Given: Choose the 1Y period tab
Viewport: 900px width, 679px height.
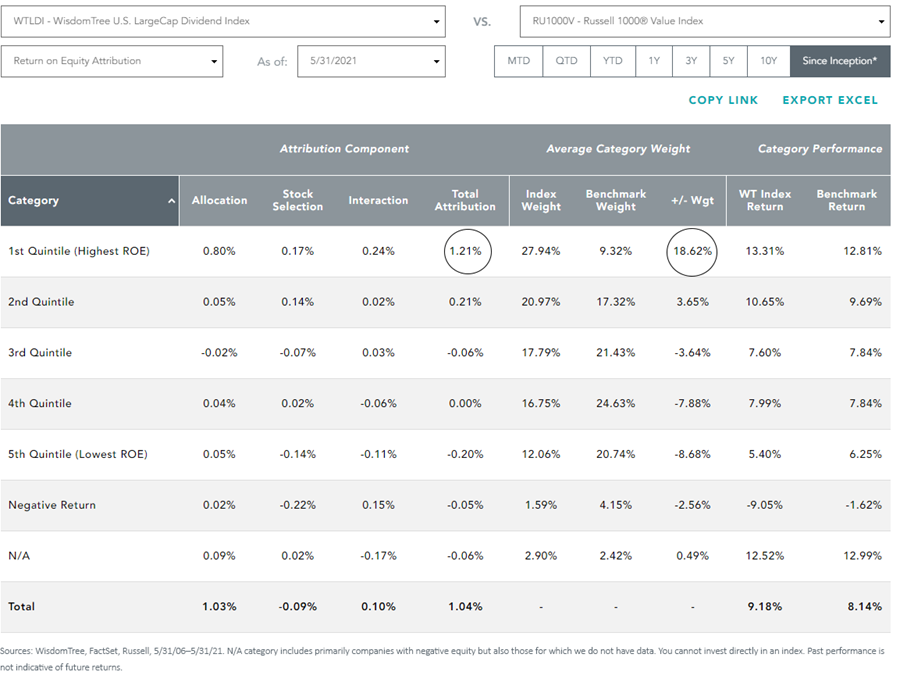Looking at the screenshot, I should [654, 61].
